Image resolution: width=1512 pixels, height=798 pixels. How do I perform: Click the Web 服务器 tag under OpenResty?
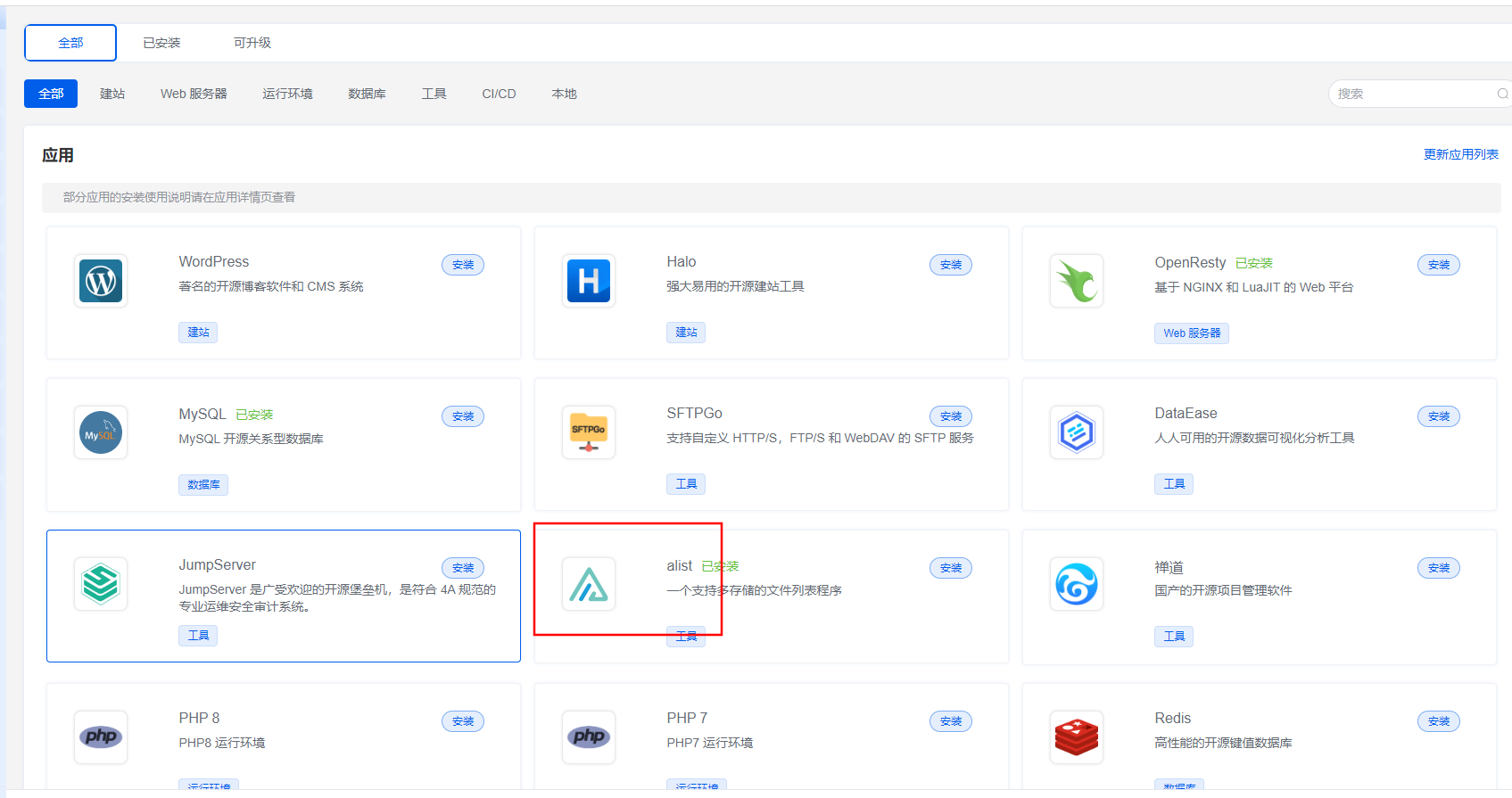click(1192, 333)
